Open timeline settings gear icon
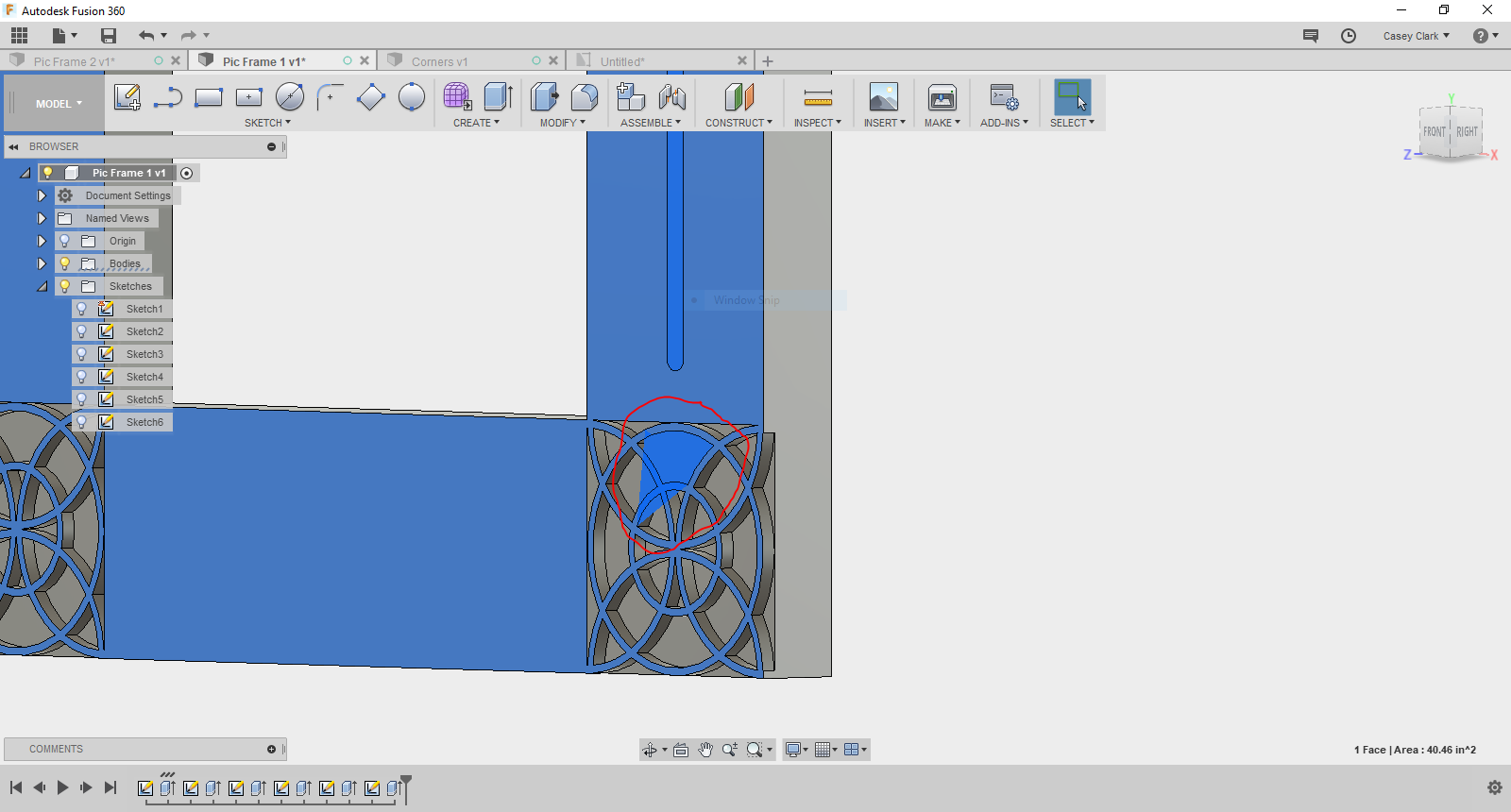 pos(1495,787)
